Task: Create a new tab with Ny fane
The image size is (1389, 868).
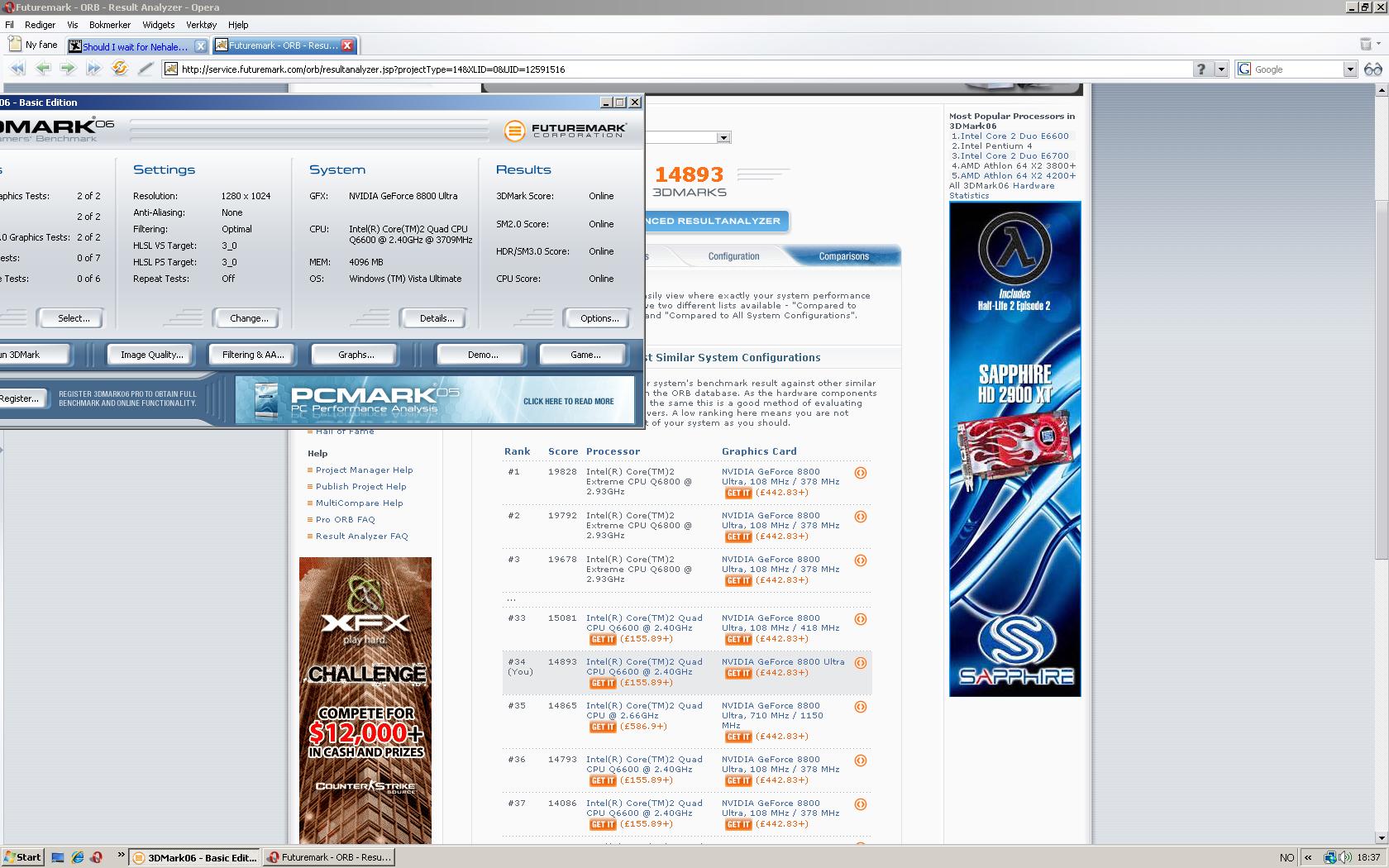Action: pos(33,45)
